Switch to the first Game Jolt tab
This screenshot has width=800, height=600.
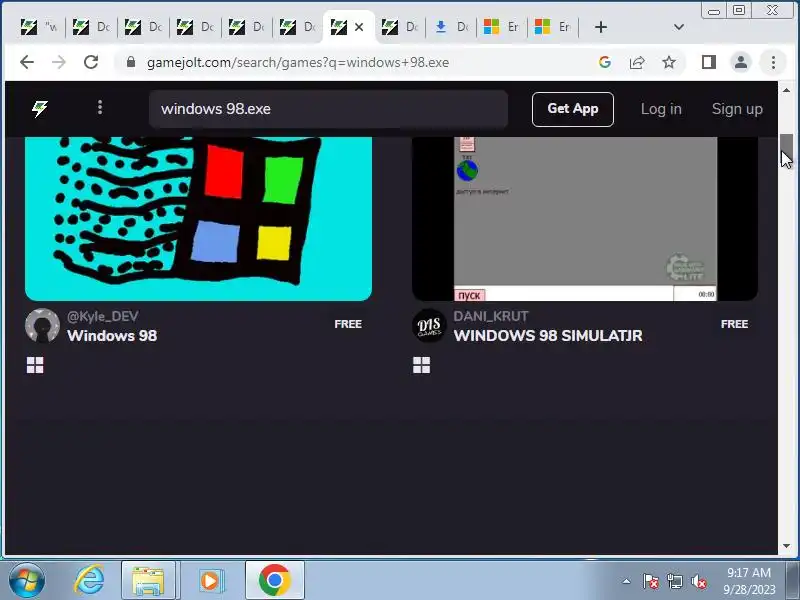click(x=39, y=27)
